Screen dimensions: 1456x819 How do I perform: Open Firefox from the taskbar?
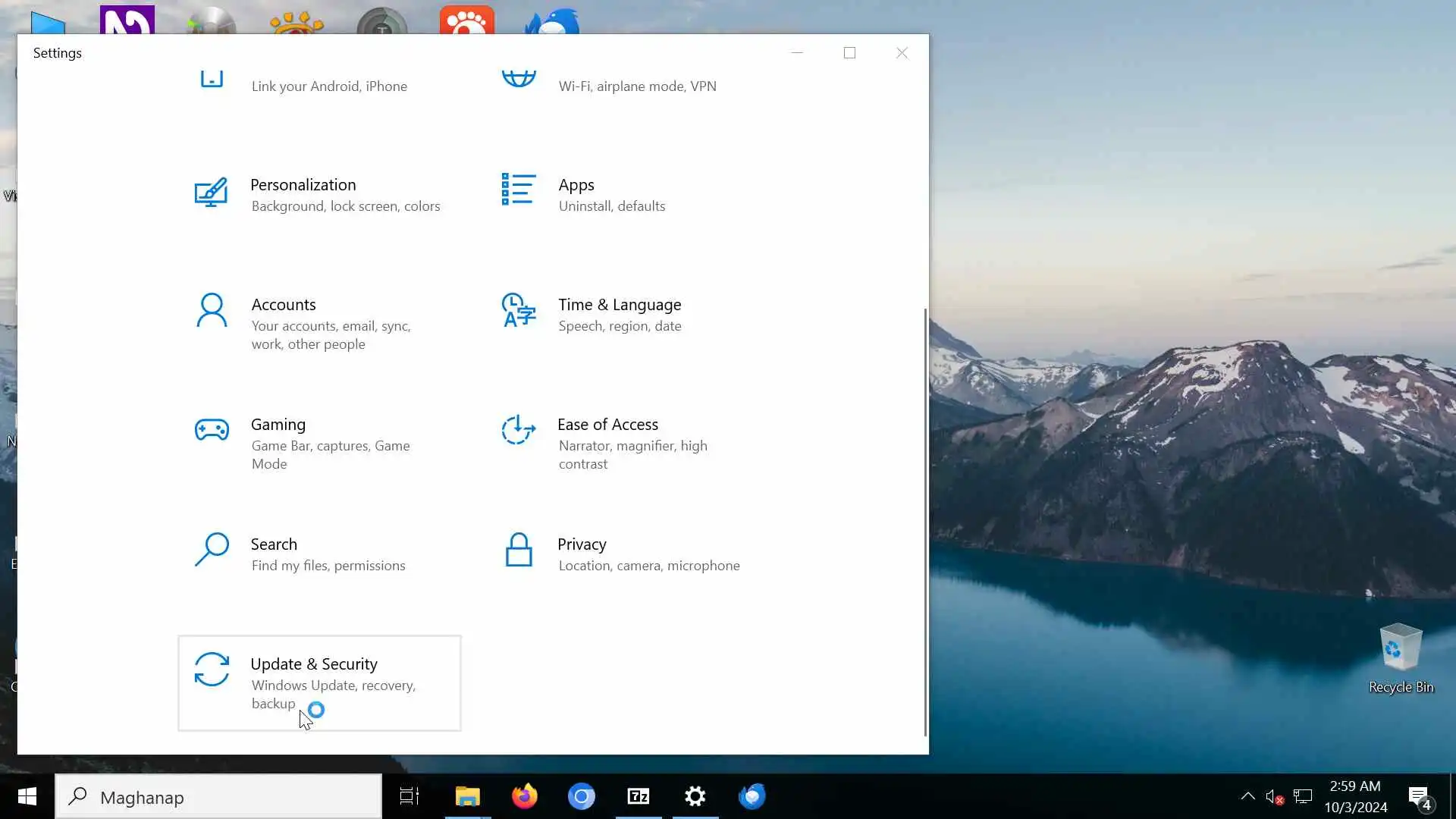524,796
